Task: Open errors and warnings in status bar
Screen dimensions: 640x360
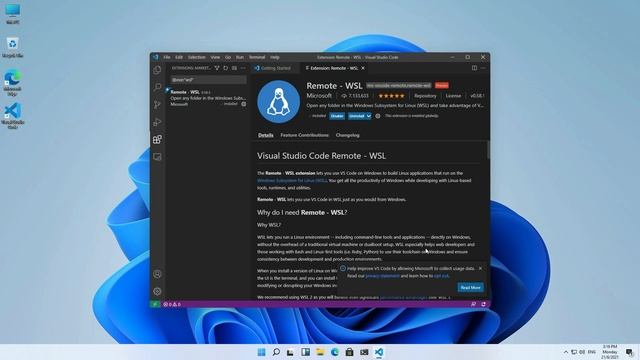Action: [x=172, y=304]
